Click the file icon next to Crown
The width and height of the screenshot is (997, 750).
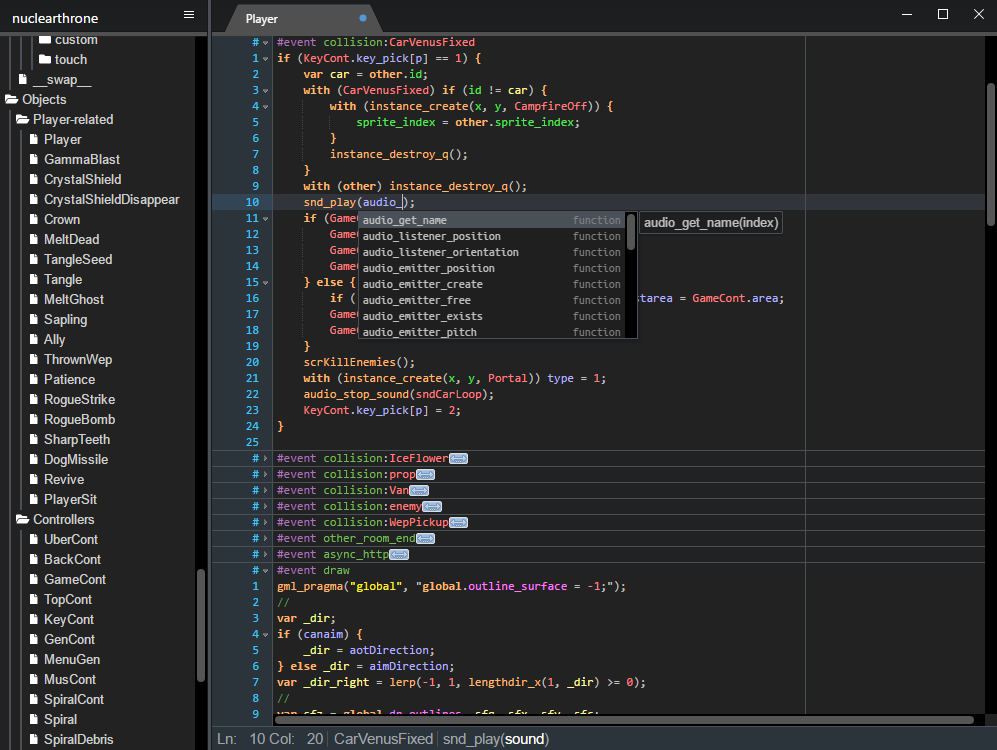[34, 219]
